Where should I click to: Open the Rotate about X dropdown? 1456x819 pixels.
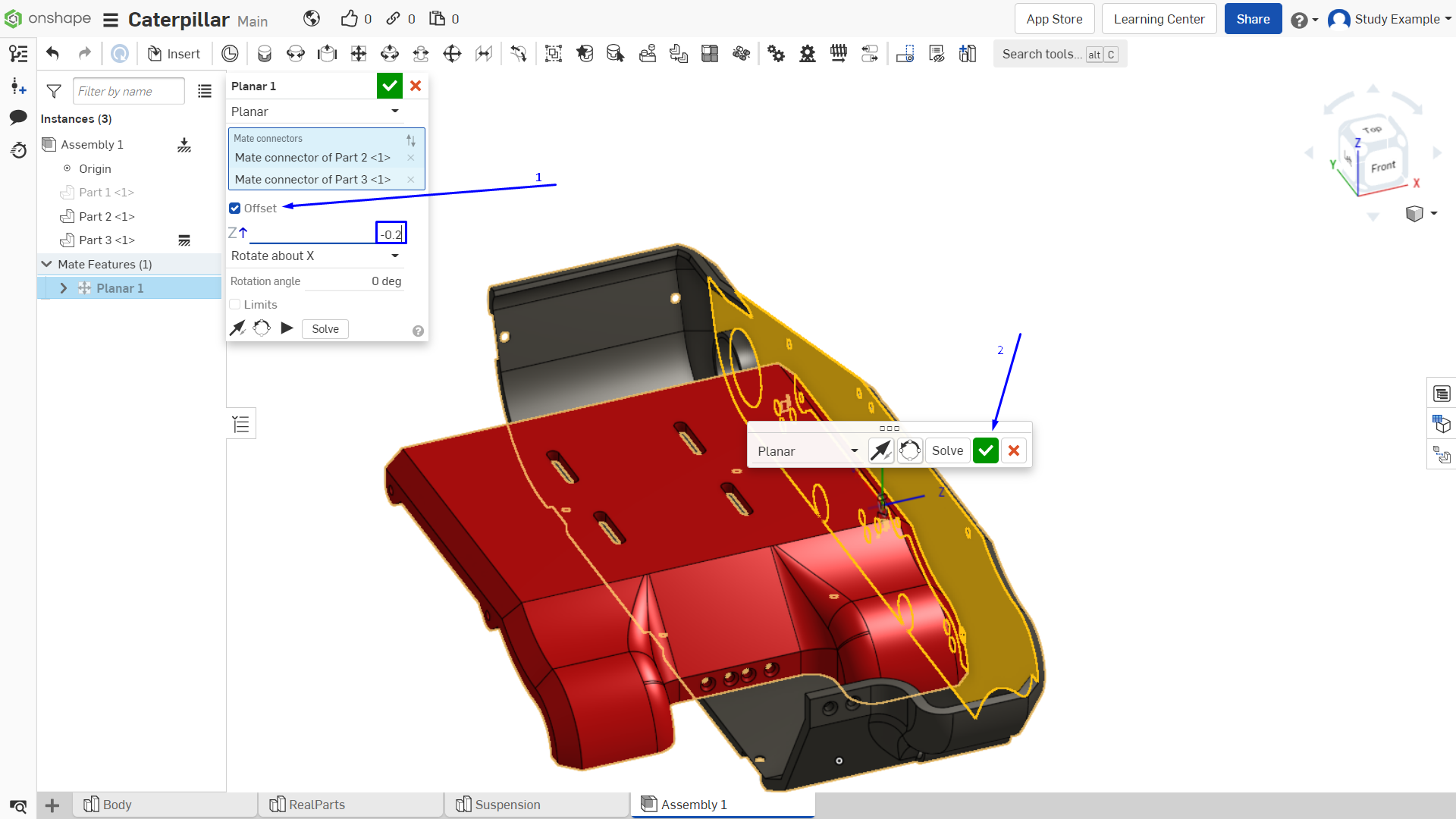[315, 256]
